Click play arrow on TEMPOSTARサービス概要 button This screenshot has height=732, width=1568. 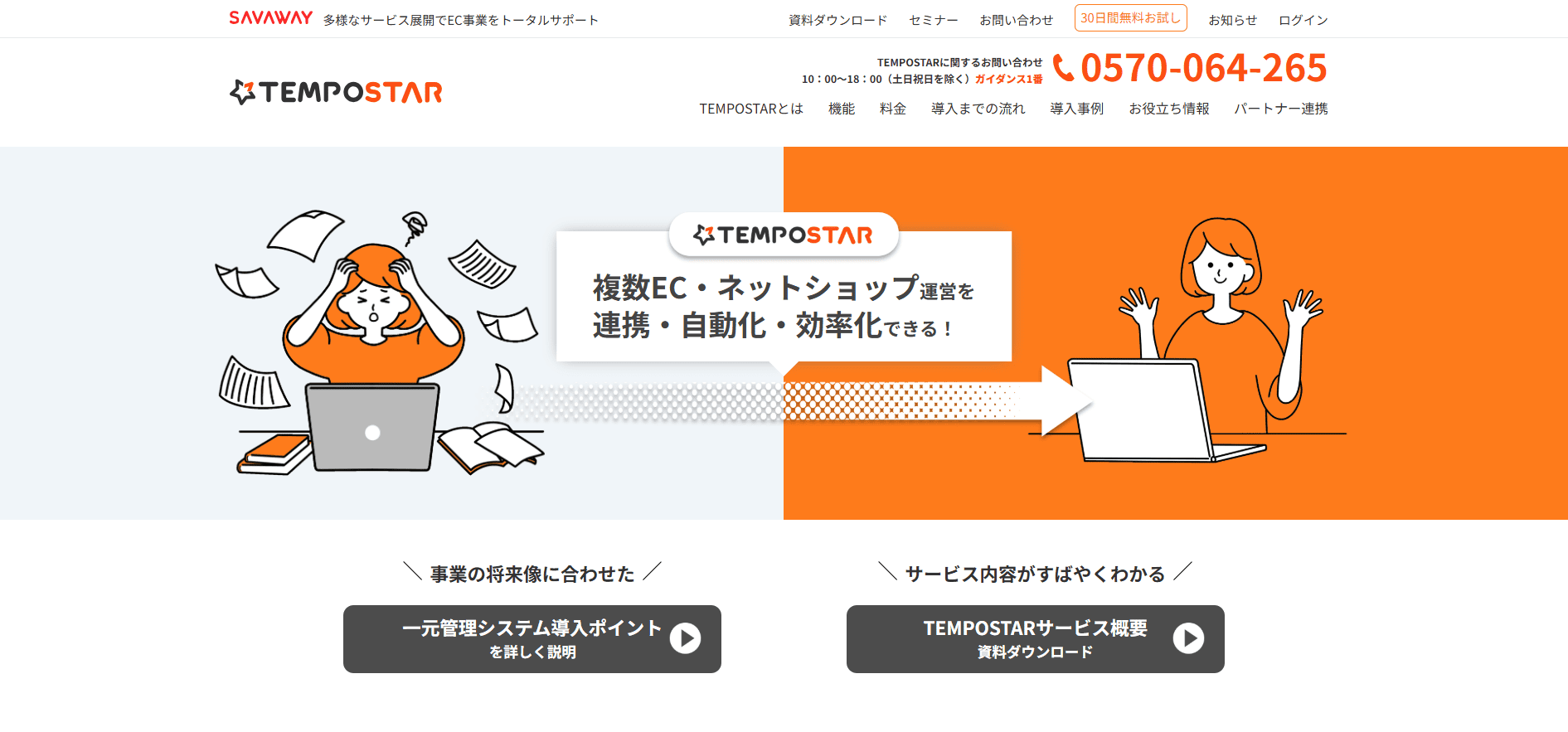click(1188, 638)
